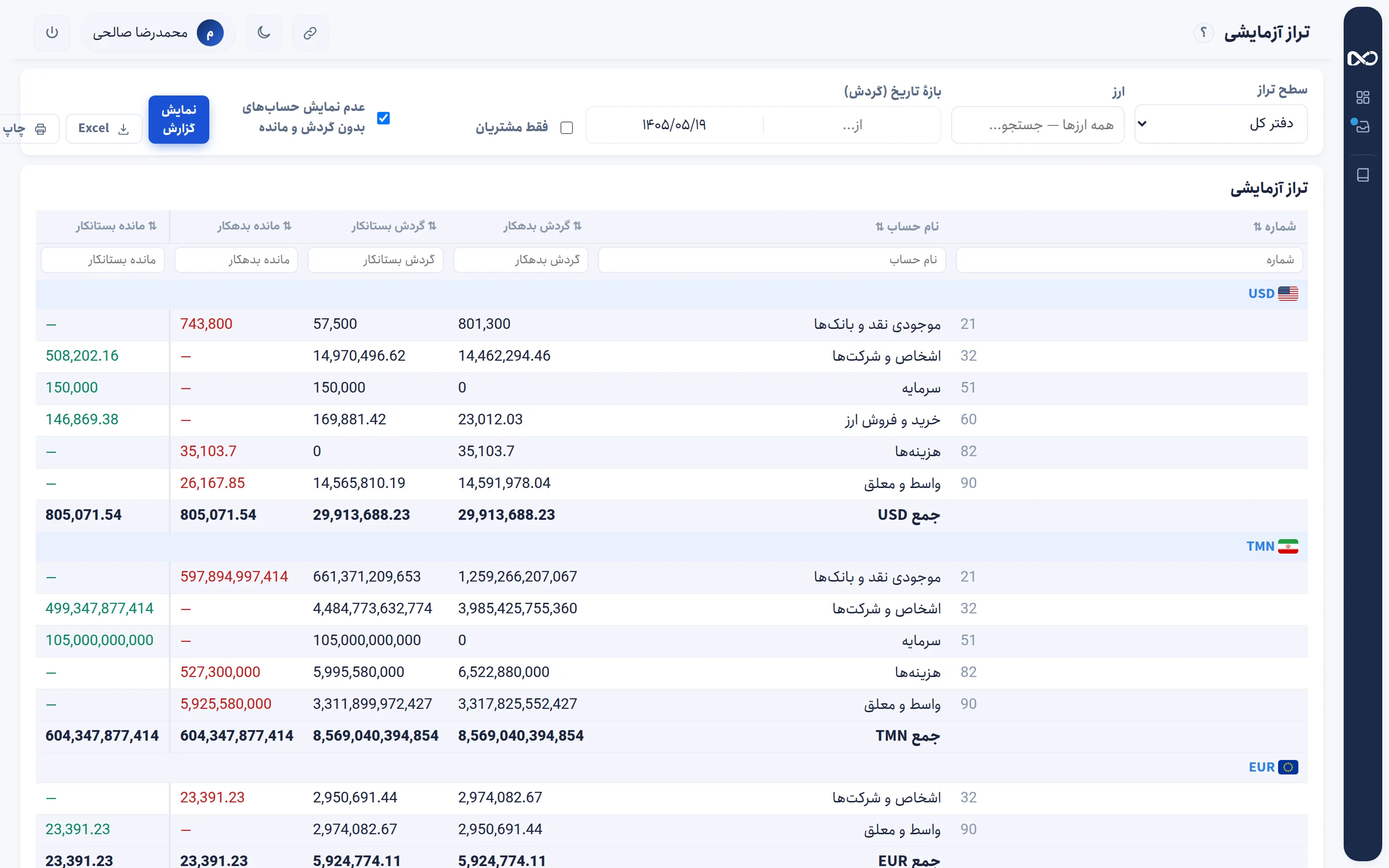Click the EUR group label
This screenshot has height=868, width=1389.
click(1261, 767)
